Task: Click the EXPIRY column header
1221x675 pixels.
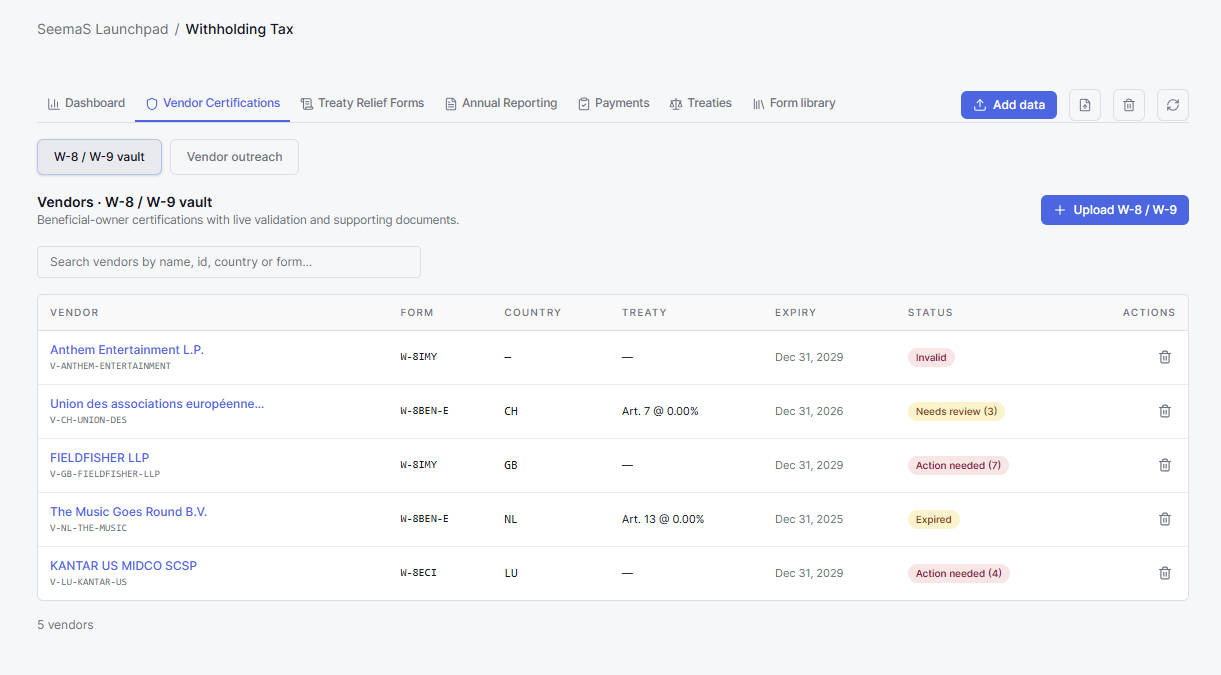Action: coord(796,313)
